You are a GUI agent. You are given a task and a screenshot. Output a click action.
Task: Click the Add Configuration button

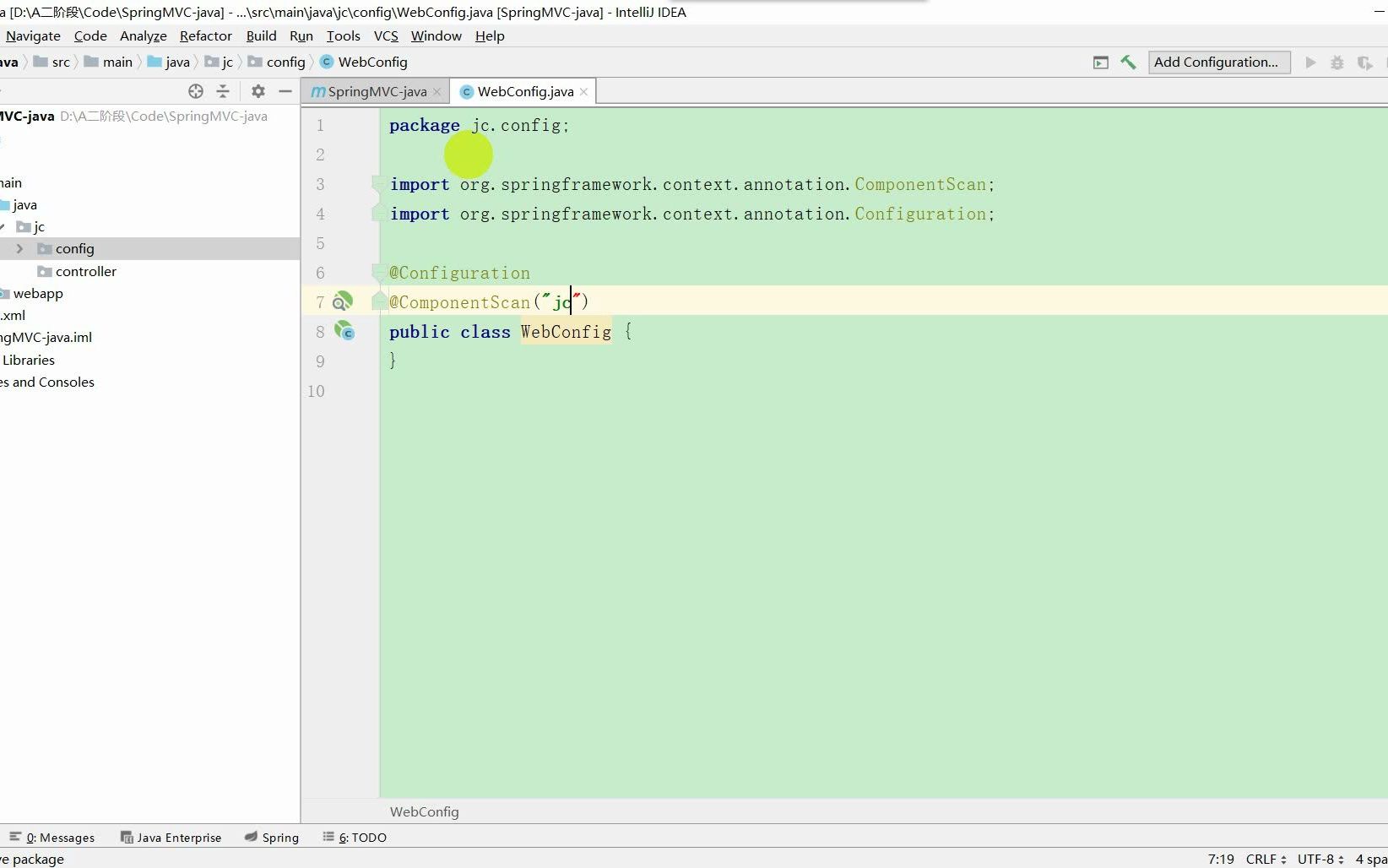1218,62
